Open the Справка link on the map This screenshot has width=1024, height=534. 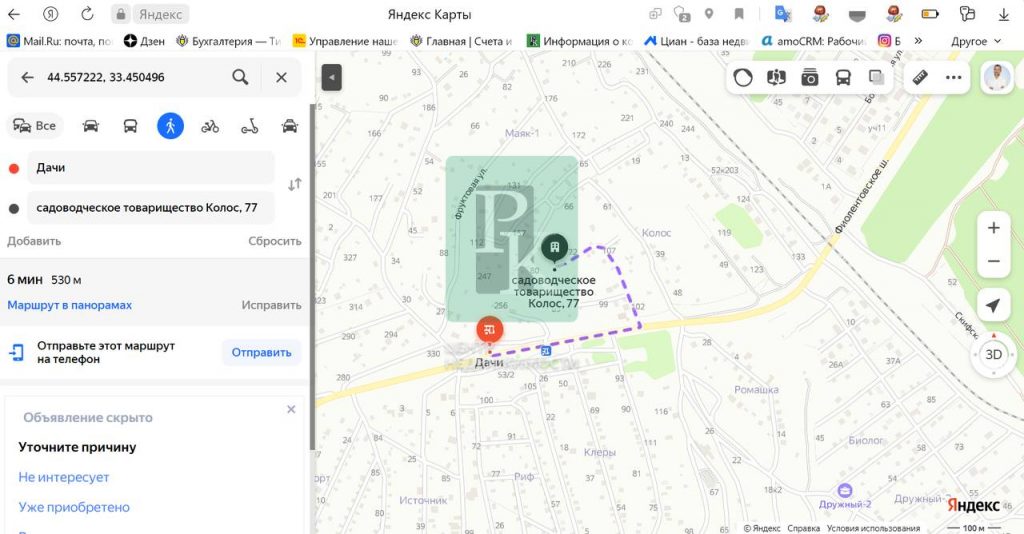pyautogui.click(x=803, y=528)
